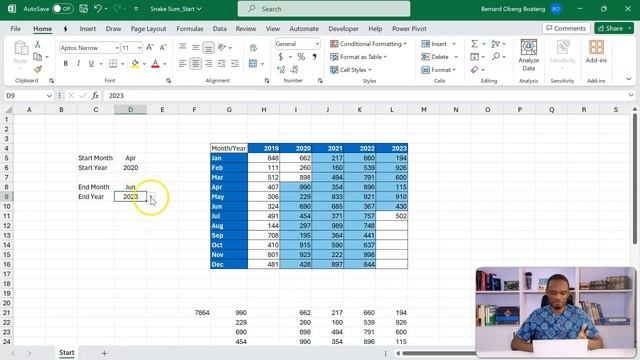Open the Fill Color dropdown arrow
Viewport: 640px width, 360px height.
[x=144, y=64]
